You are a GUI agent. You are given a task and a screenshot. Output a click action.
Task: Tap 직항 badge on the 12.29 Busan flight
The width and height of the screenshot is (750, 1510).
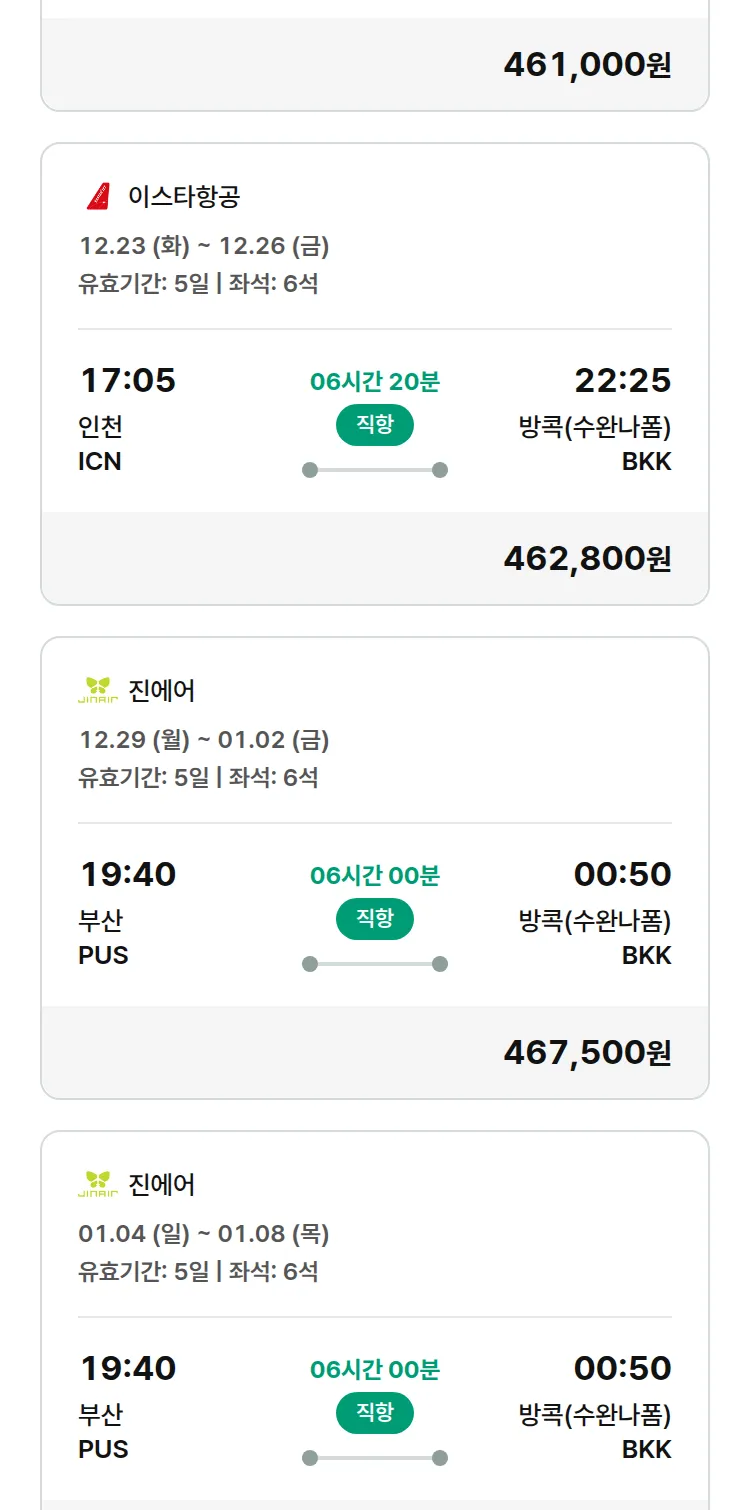click(374, 919)
